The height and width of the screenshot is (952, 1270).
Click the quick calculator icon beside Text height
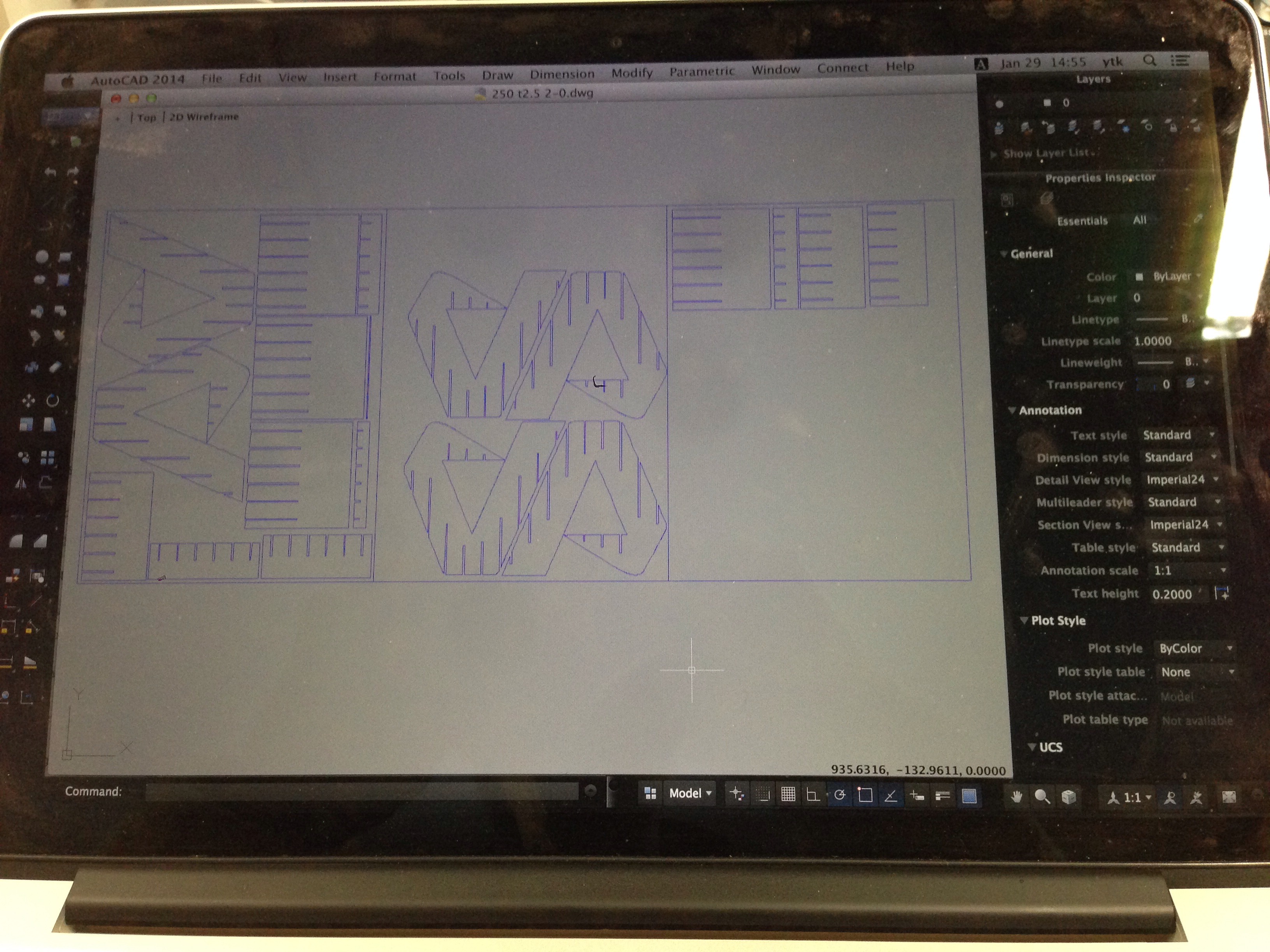click(x=1222, y=593)
